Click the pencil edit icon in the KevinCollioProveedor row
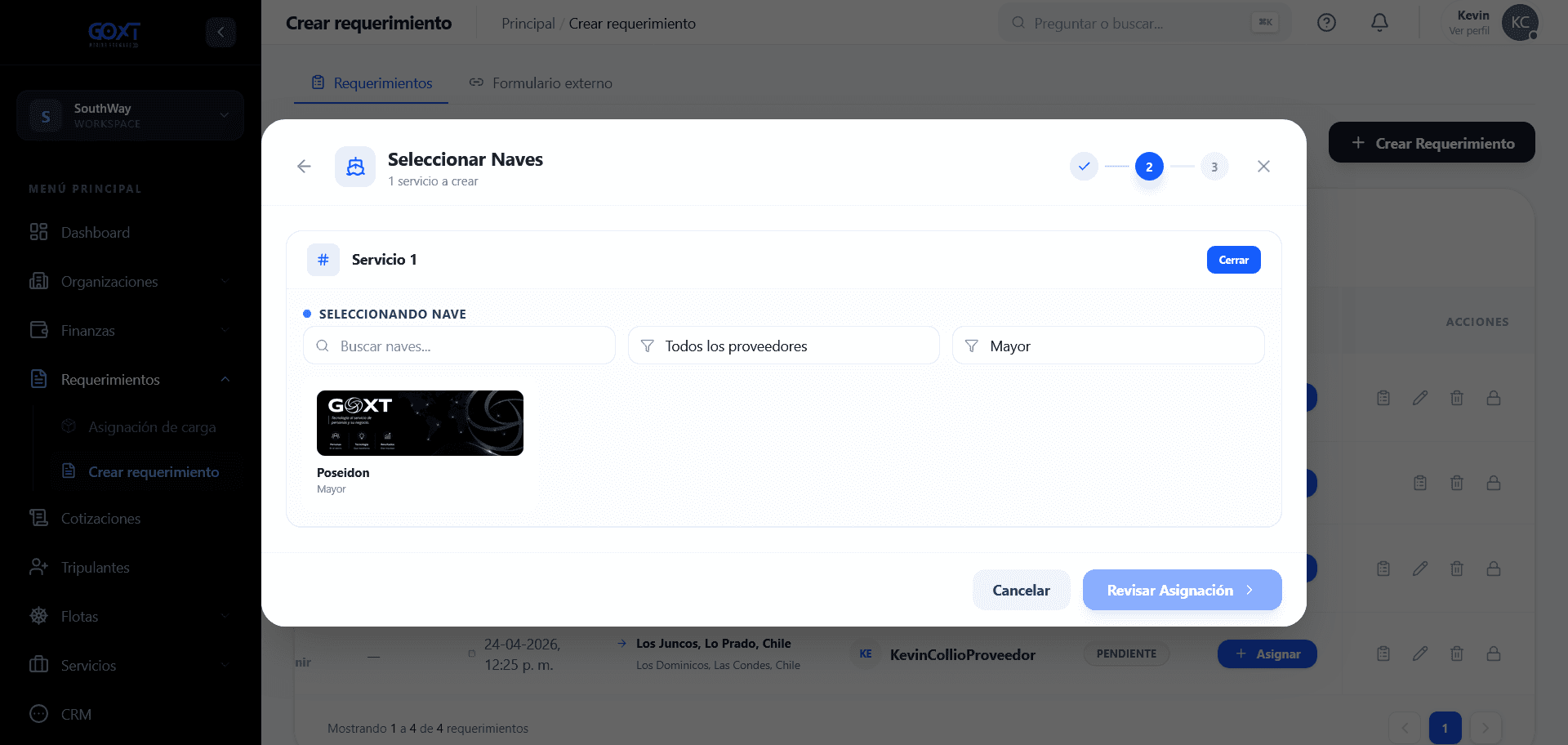The image size is (1568, 745). [x=1420, y=654]
